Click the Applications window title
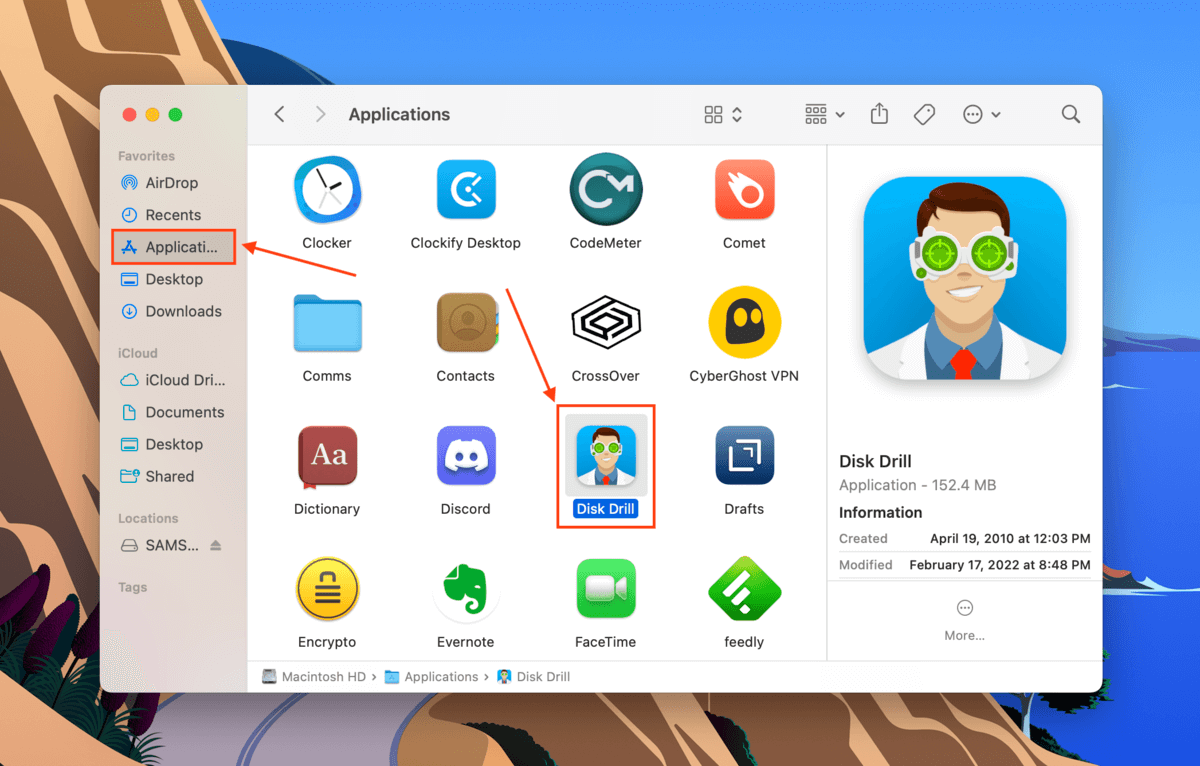 pos(399,115)
